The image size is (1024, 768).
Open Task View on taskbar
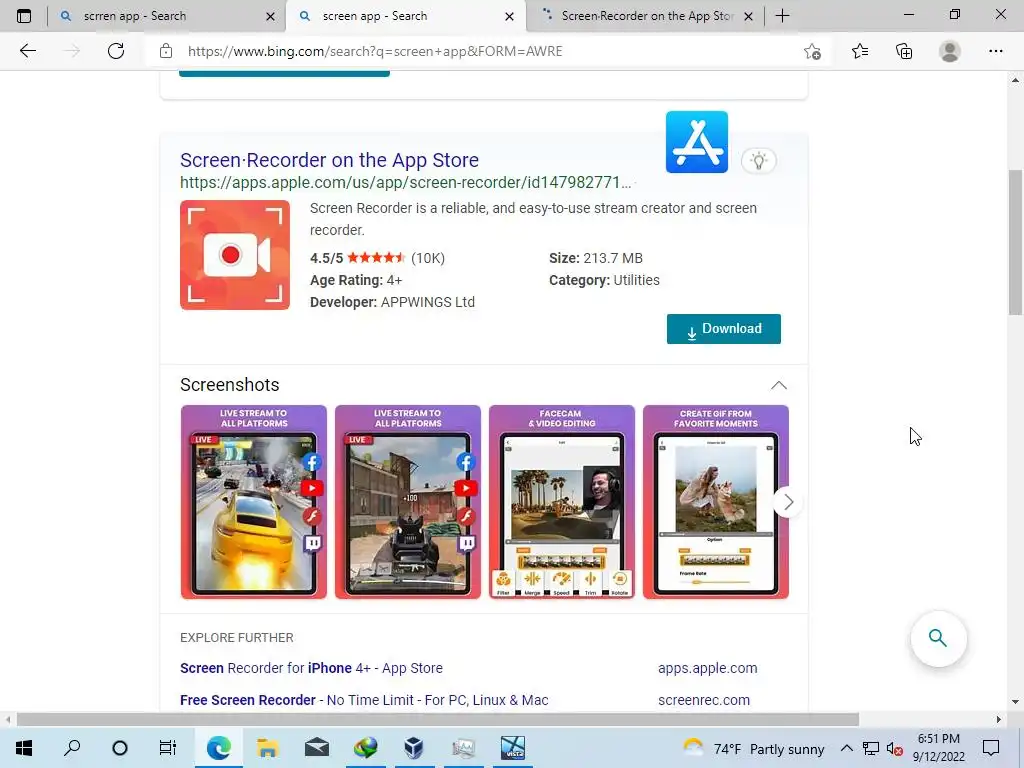point(168,748)
